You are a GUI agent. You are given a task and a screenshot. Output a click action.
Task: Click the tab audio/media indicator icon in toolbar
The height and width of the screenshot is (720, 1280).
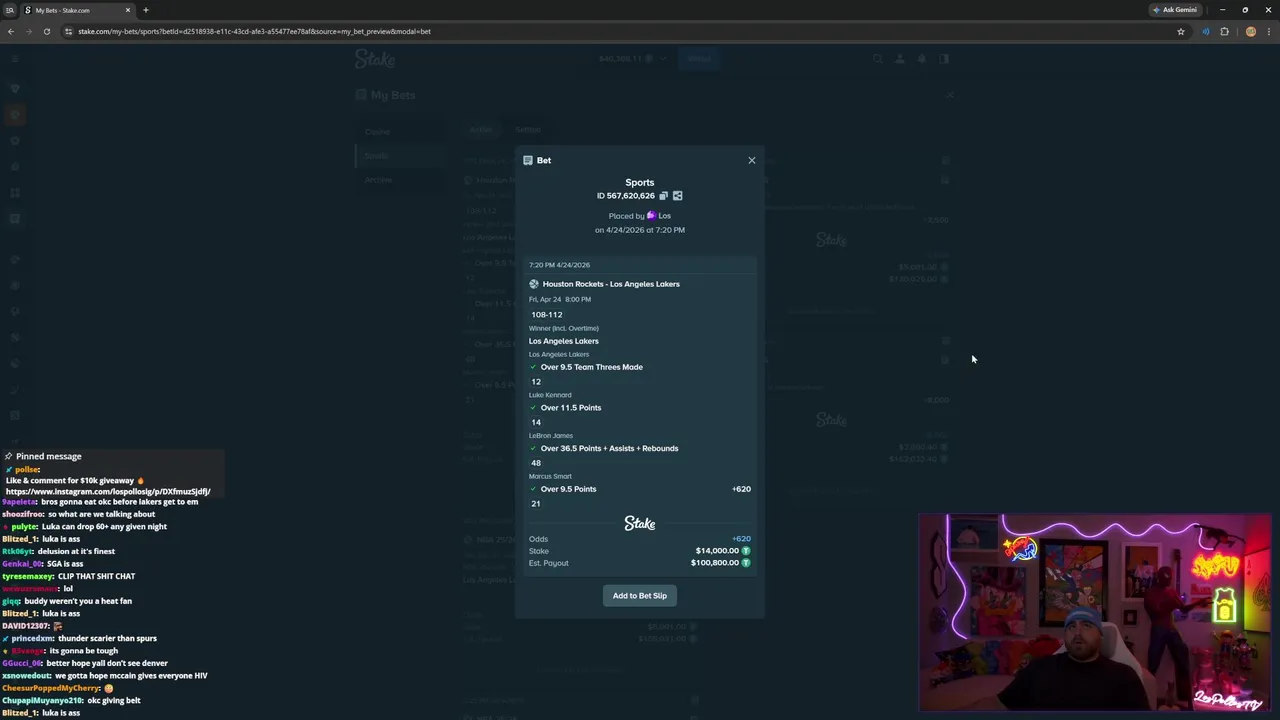pos(1206,31)
